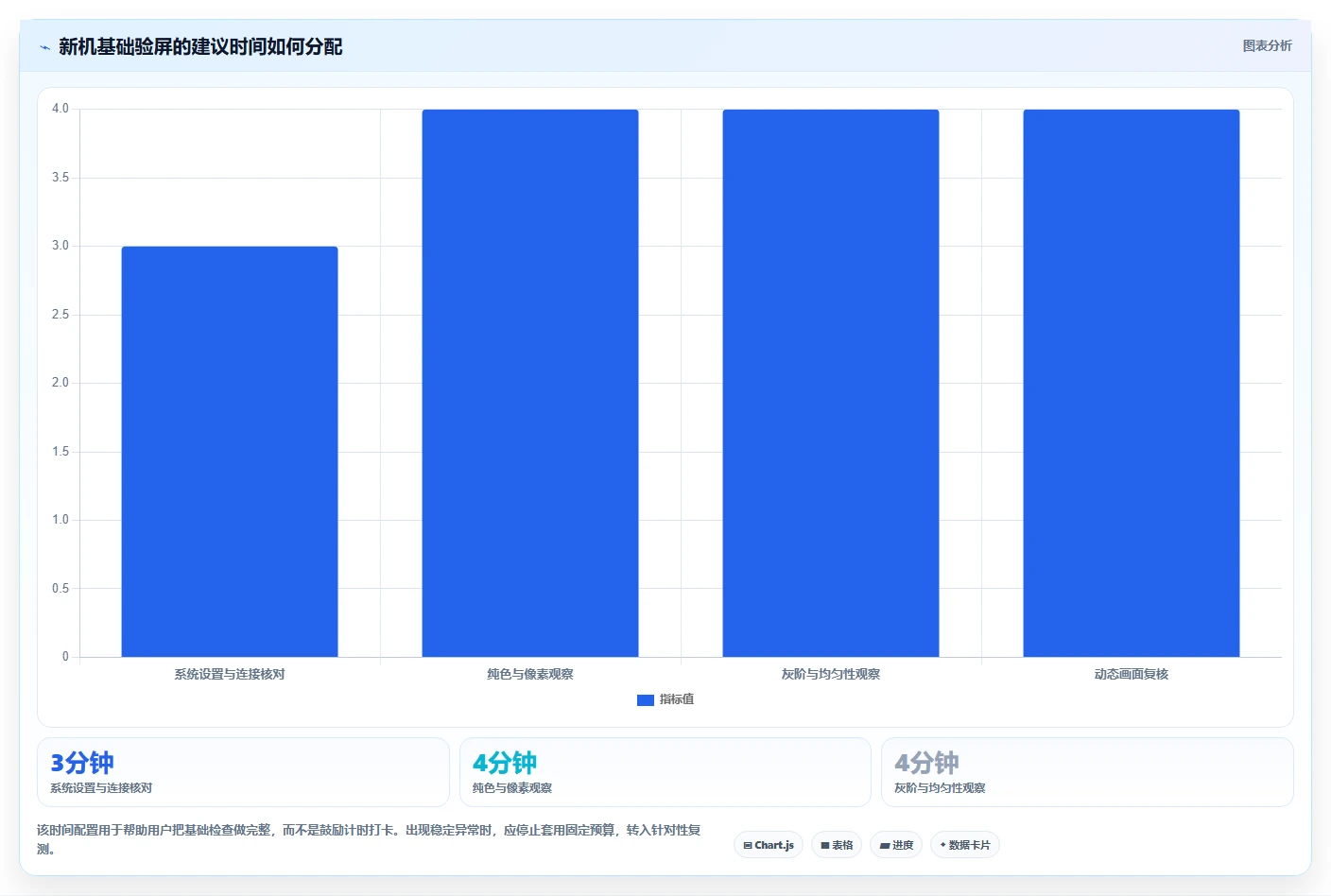Click the 图表分析 label in the header
Image resolution: width=1331 pixels, height=896 pixels.
tap(1267, 45)
